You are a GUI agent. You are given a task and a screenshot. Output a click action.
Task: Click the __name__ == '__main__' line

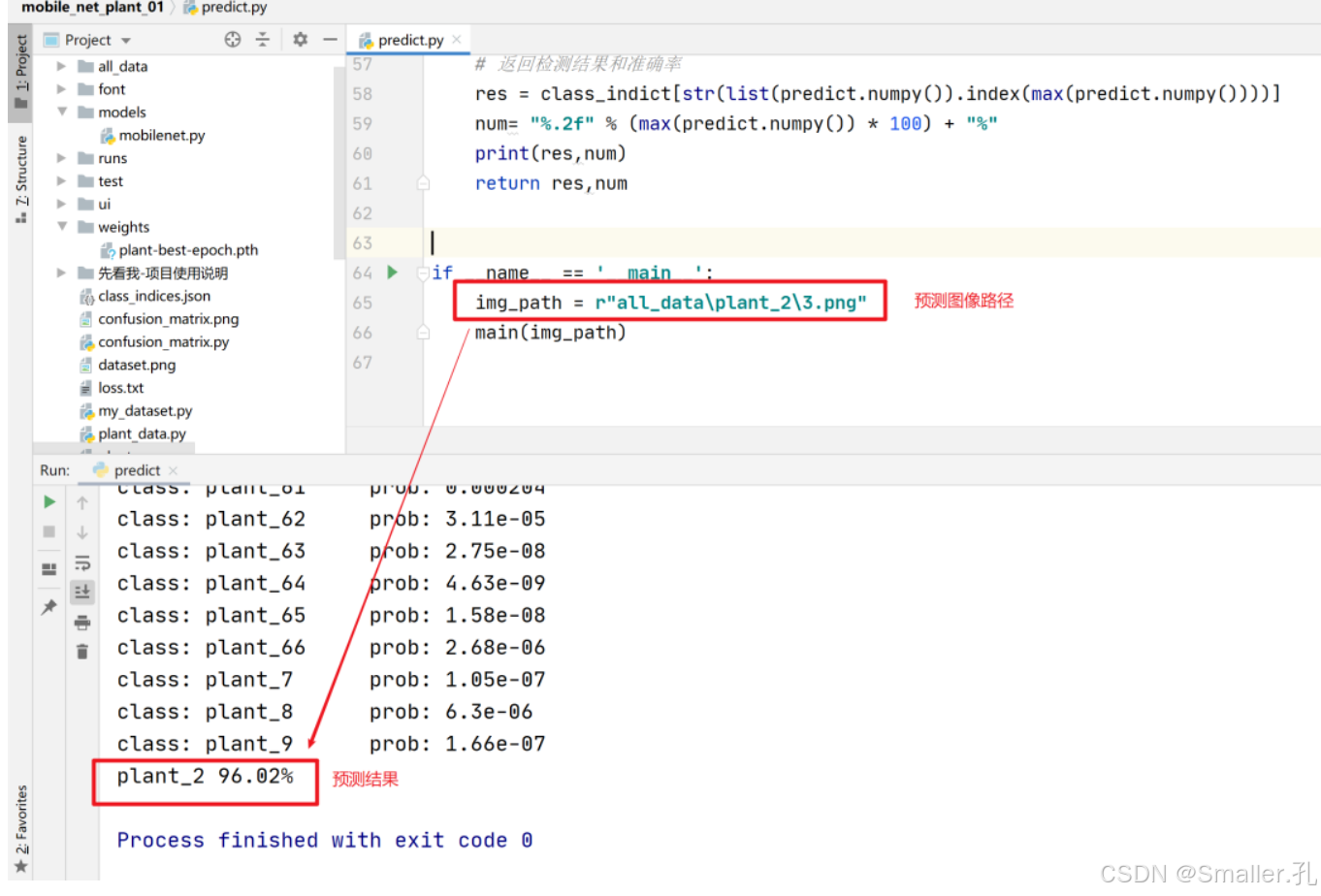572,273
